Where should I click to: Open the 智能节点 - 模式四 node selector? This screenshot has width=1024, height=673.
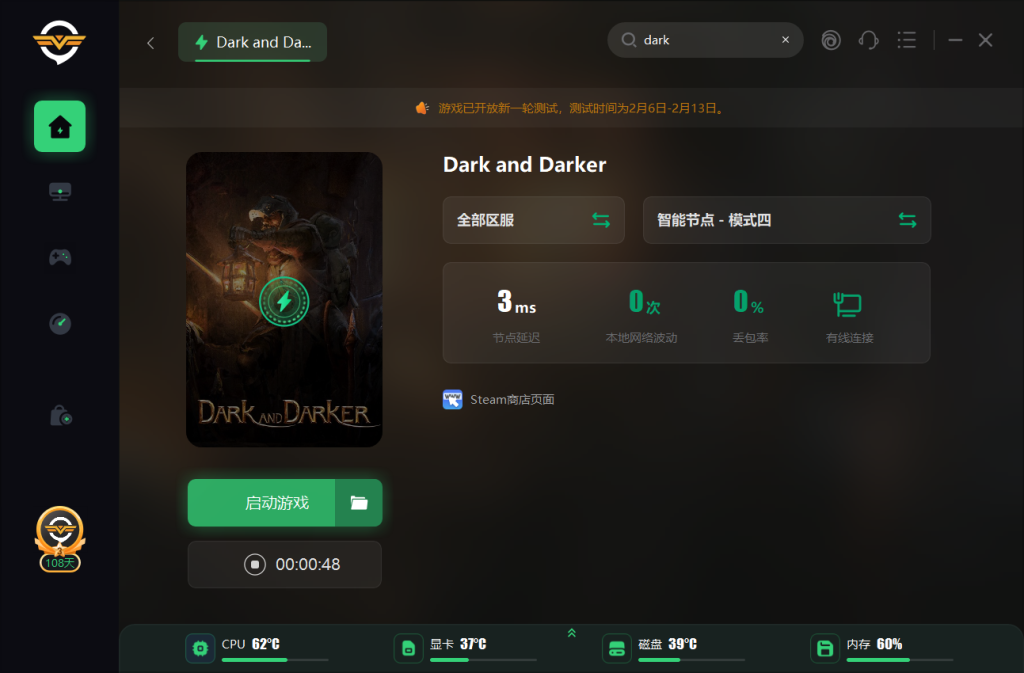pos(786,220)
